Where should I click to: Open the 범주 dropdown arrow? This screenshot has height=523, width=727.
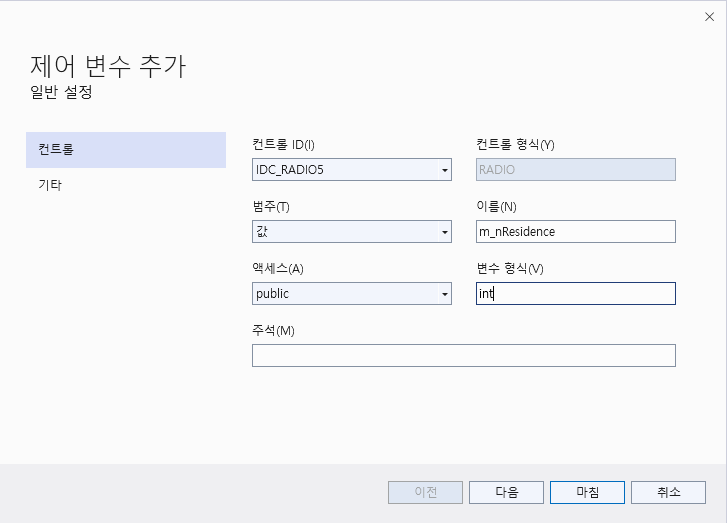444,232
